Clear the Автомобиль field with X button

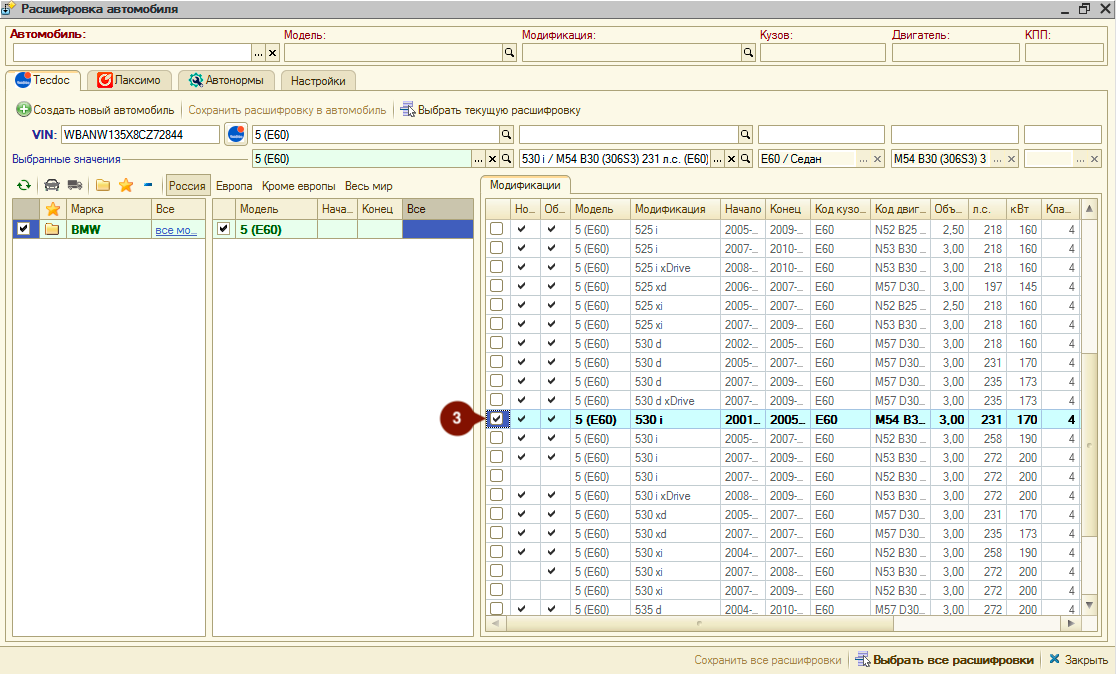273,53
